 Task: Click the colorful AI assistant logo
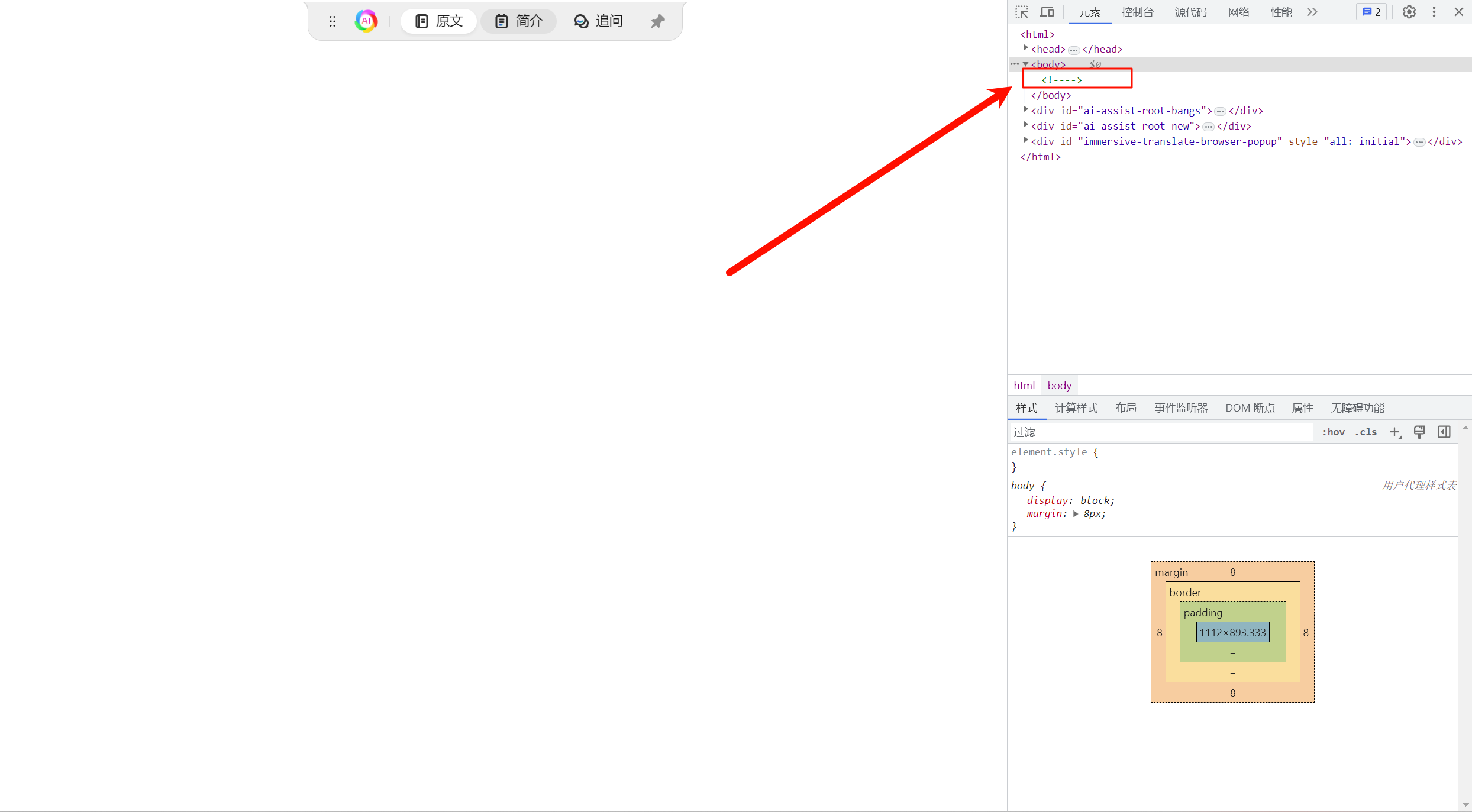click(366, 21)
